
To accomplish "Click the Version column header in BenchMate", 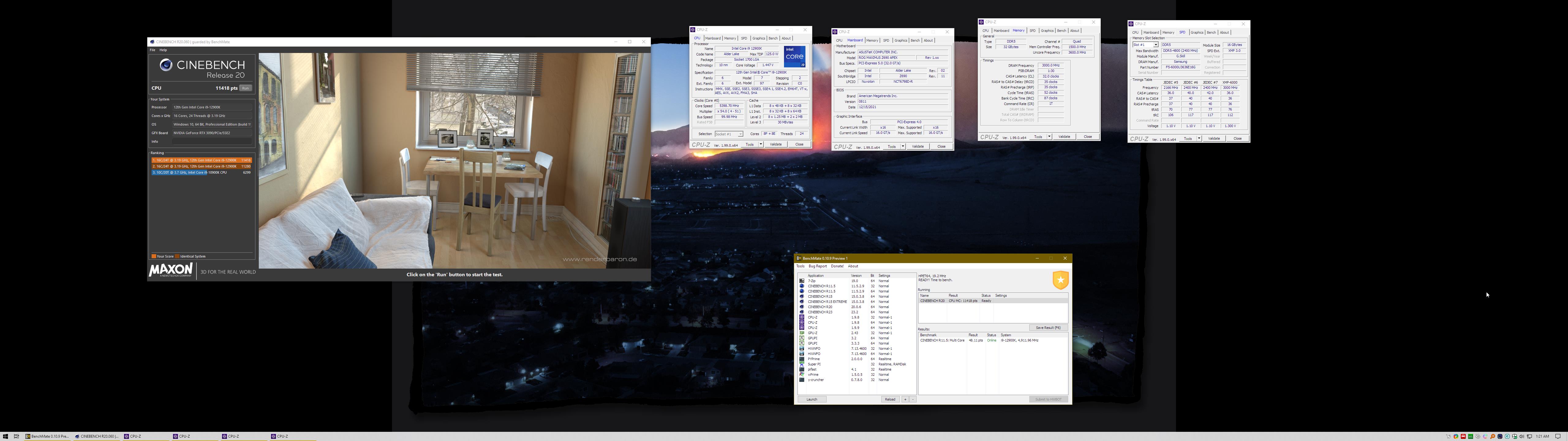I will [x=856, y=276].
